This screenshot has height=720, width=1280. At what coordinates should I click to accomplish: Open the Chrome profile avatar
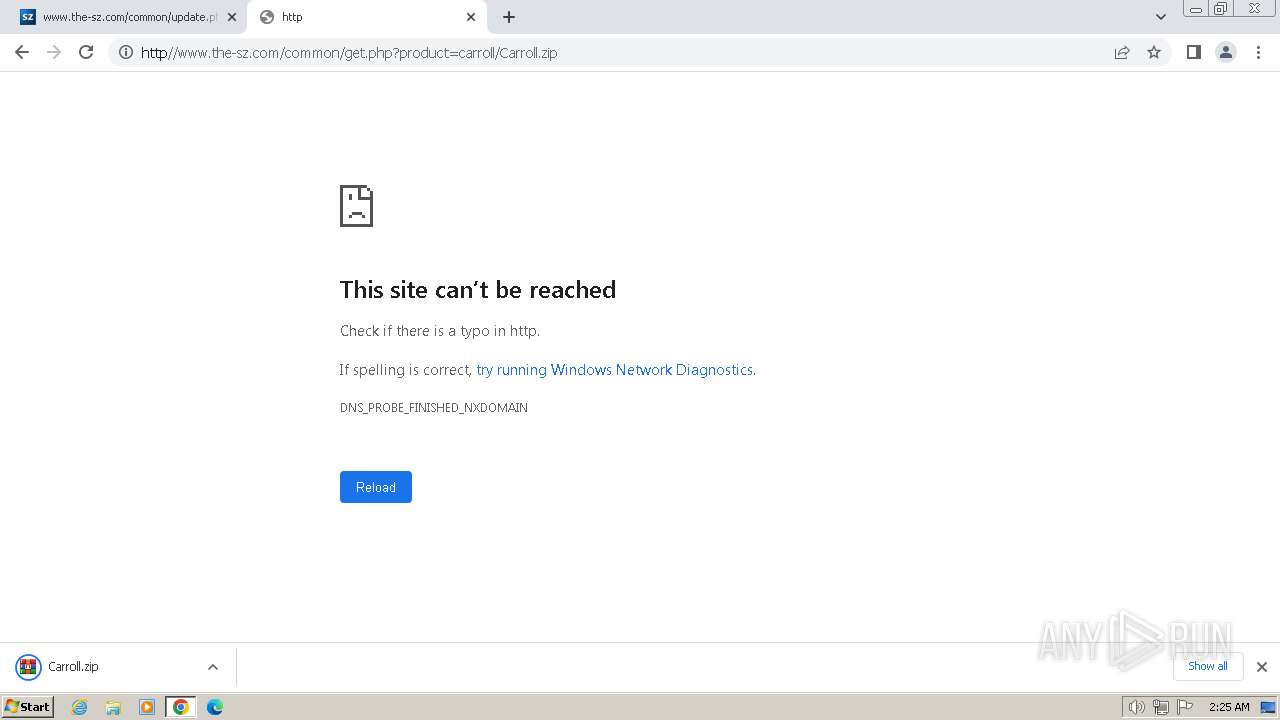pyautogui.click(x=1226, y=52)
